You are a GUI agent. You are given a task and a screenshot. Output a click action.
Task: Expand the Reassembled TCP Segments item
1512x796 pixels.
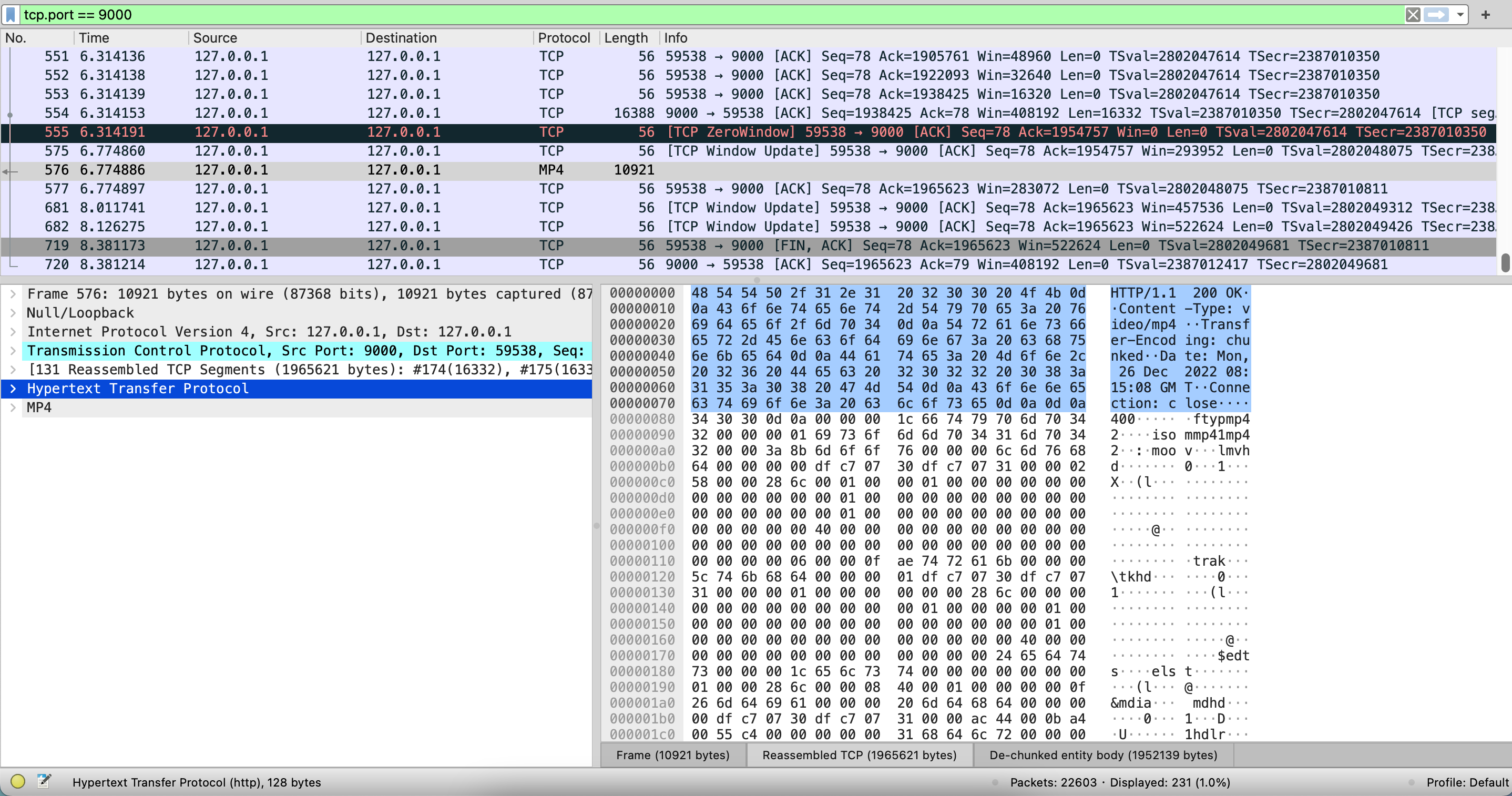click(x=13, y=369)
